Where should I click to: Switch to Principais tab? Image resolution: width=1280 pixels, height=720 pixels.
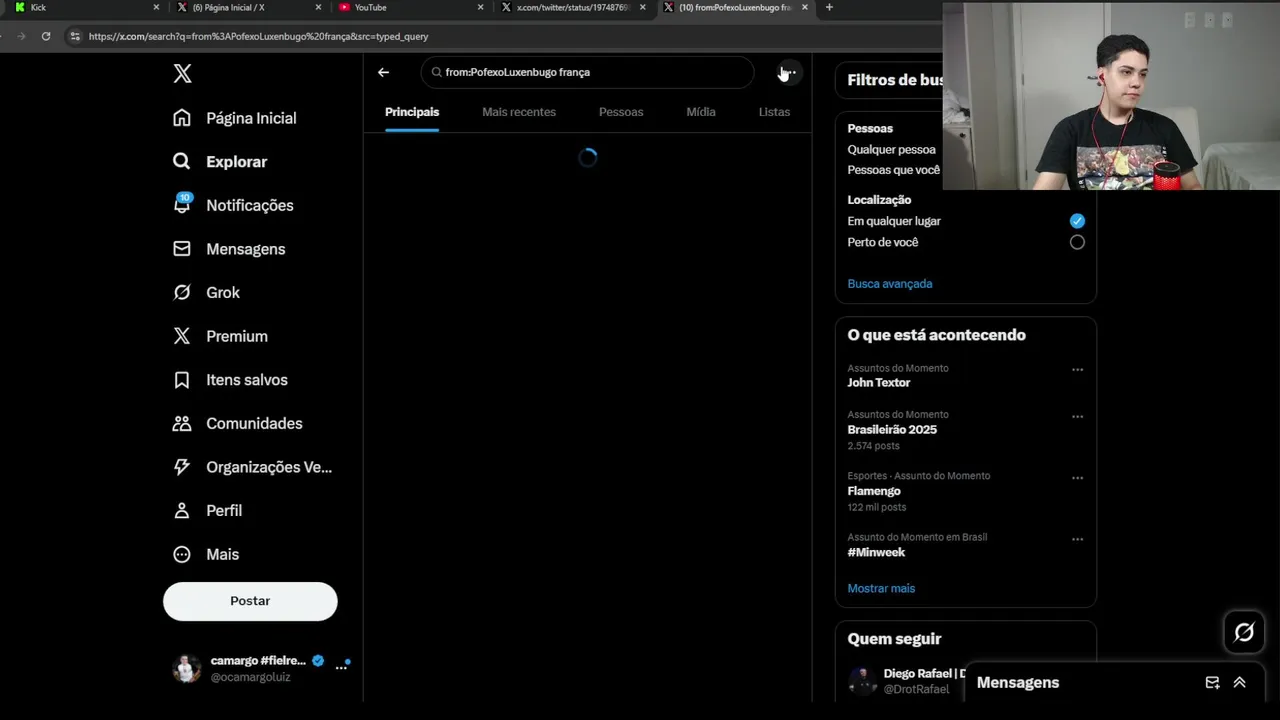412,112
